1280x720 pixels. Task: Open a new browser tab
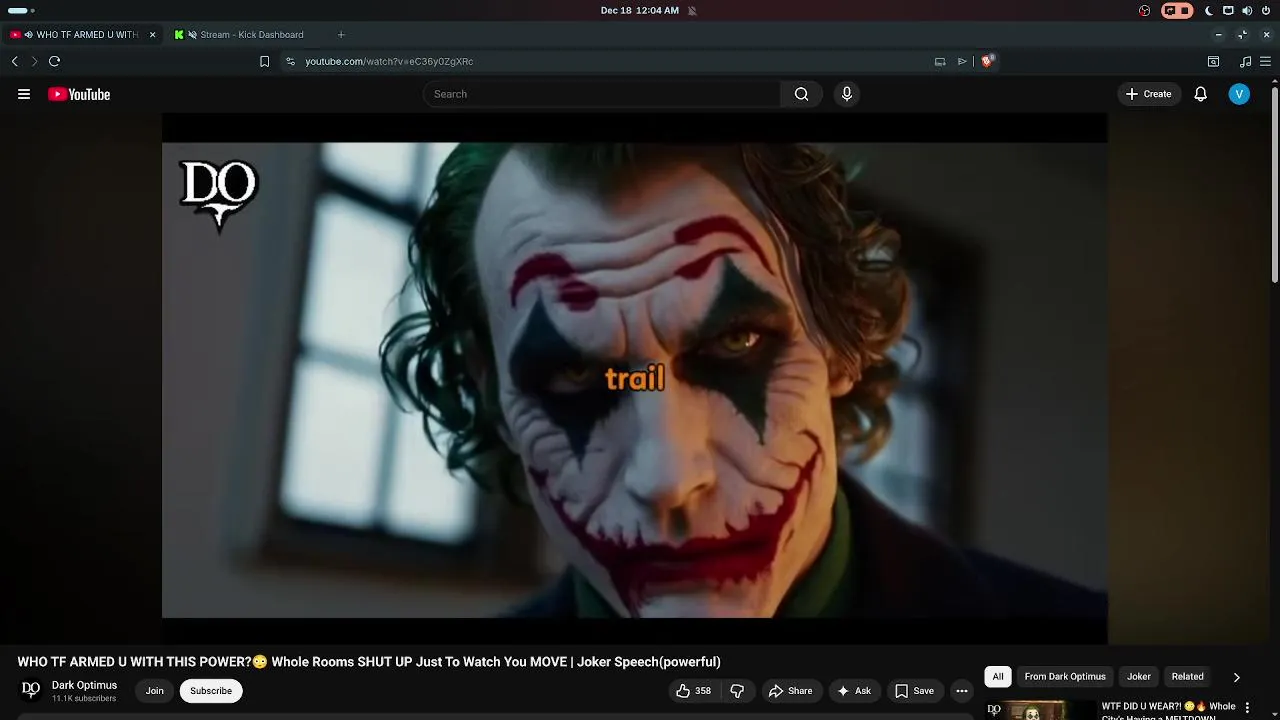tap(341, 35)
